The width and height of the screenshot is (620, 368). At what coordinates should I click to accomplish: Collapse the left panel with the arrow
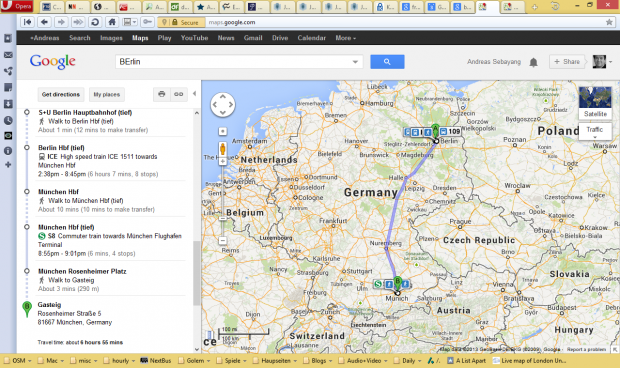point(194,94)
